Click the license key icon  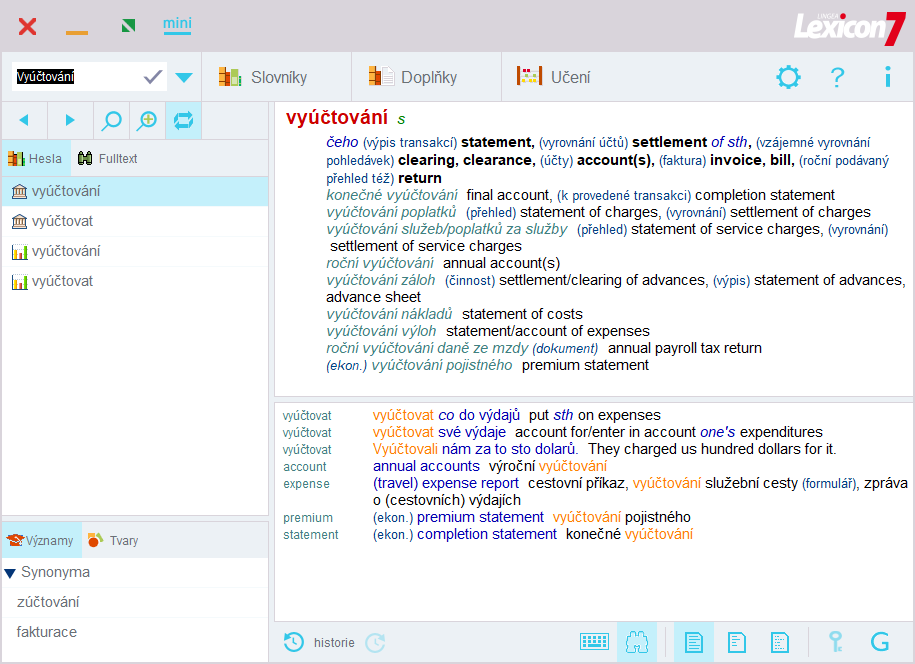point(836,642)
